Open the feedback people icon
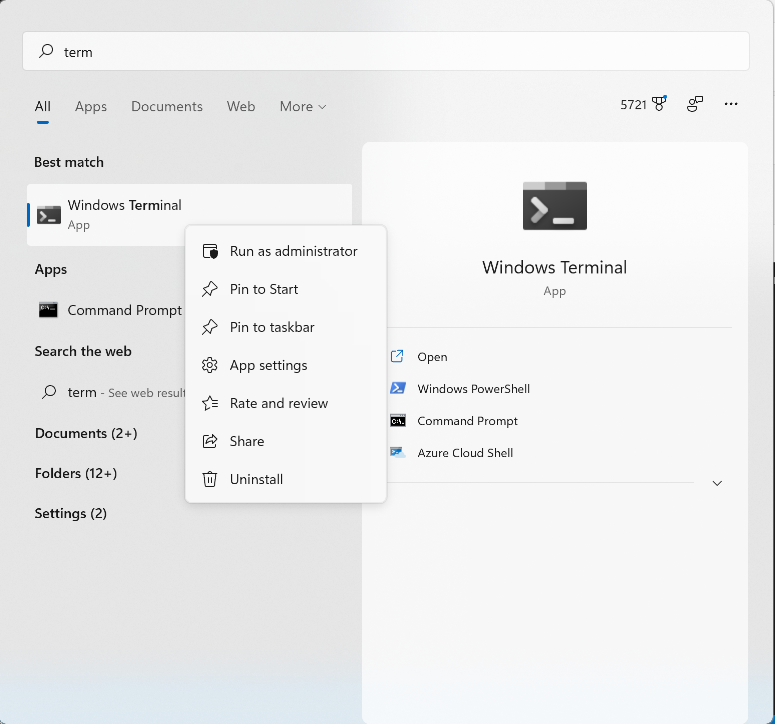 pos(695,104)
